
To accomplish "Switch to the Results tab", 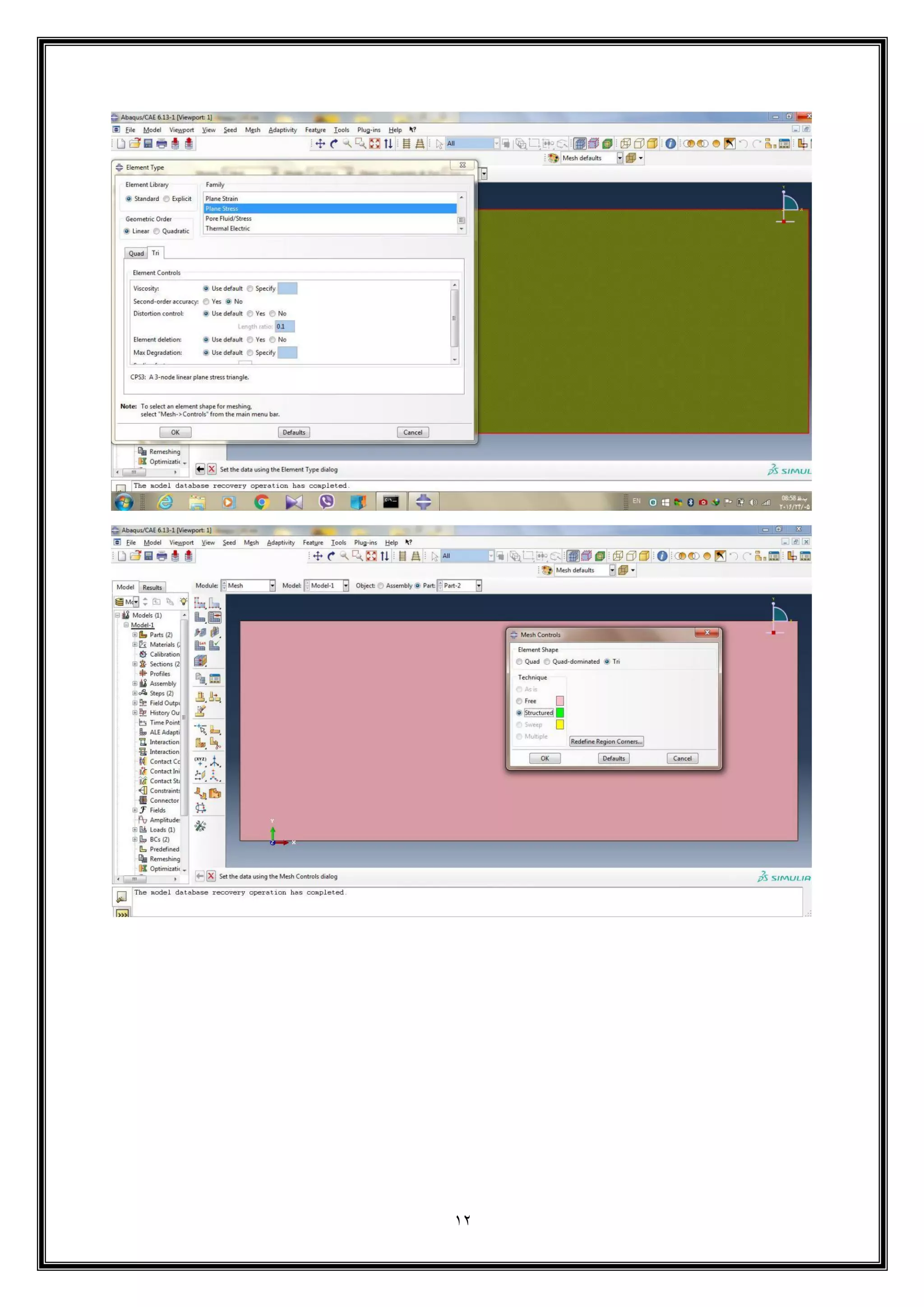I will click(152, 588).
